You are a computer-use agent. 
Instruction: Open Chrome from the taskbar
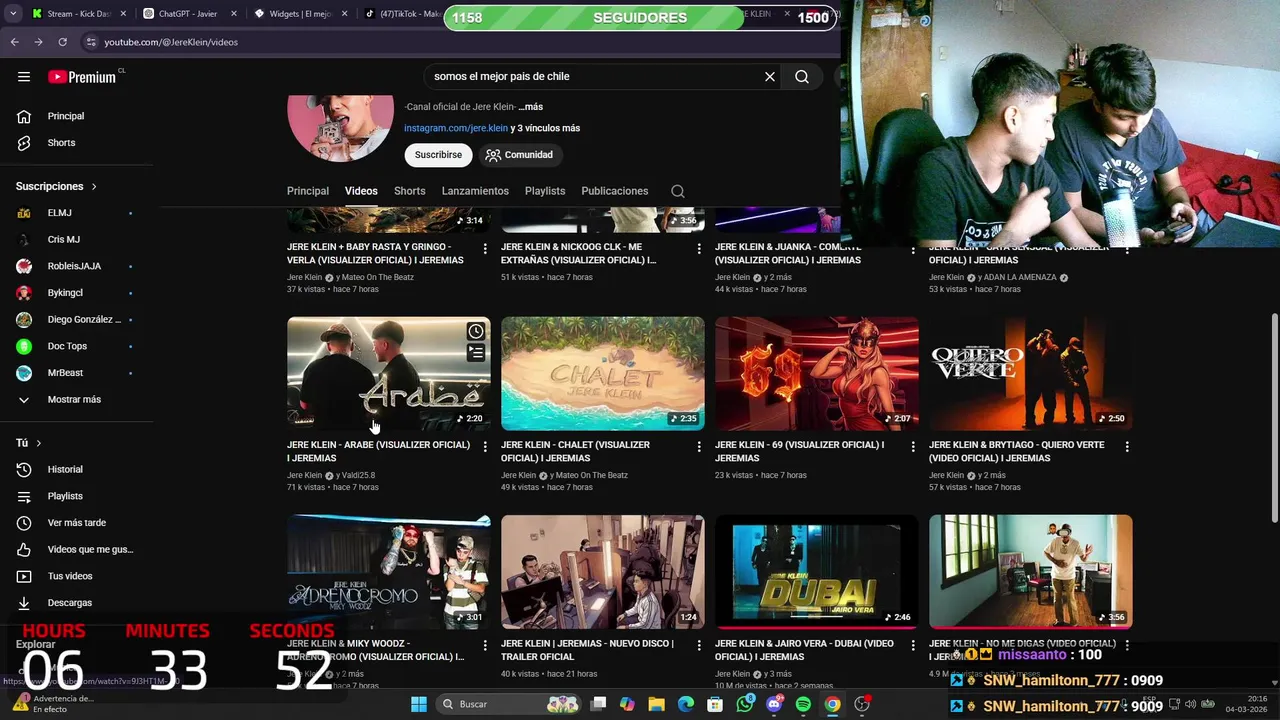832,704
